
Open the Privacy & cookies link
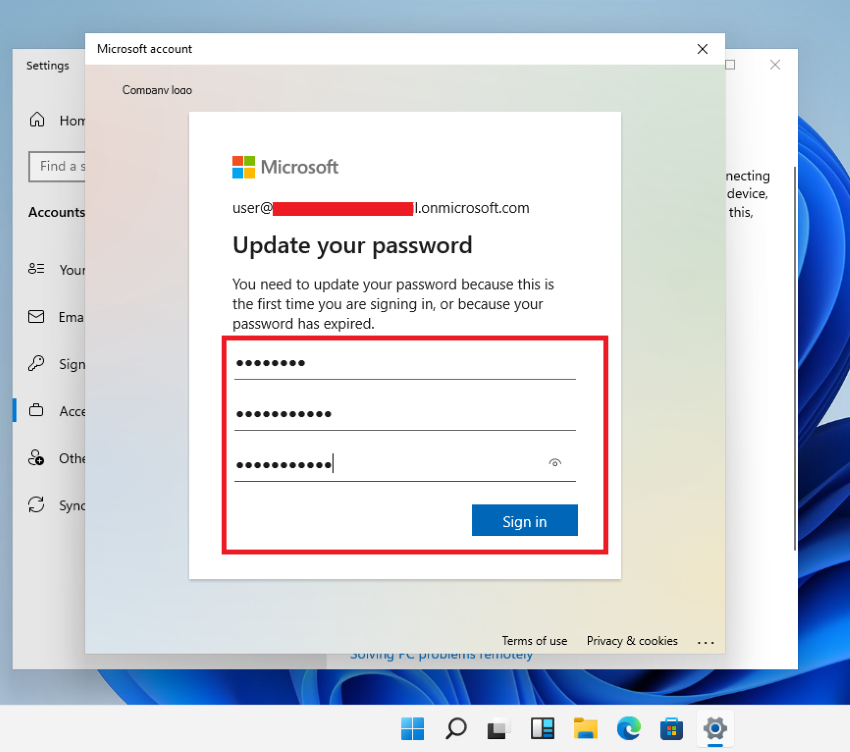click(x=631, y=641)
